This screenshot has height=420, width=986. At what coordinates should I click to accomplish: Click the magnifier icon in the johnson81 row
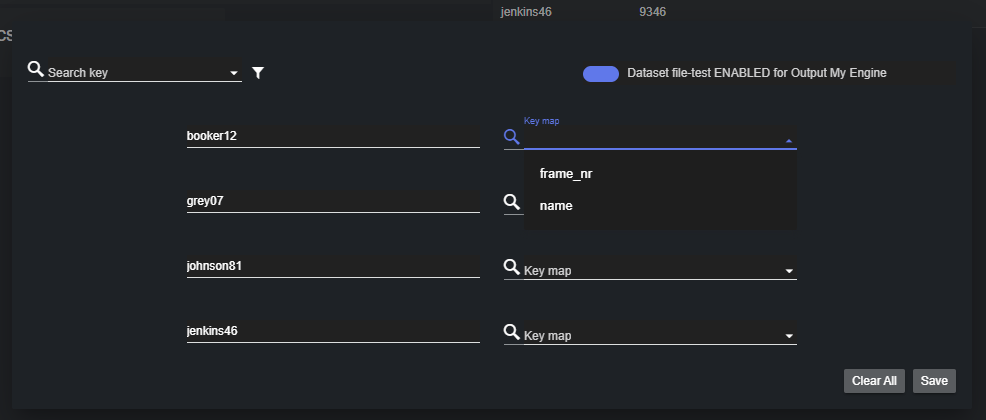click(512, 267)
